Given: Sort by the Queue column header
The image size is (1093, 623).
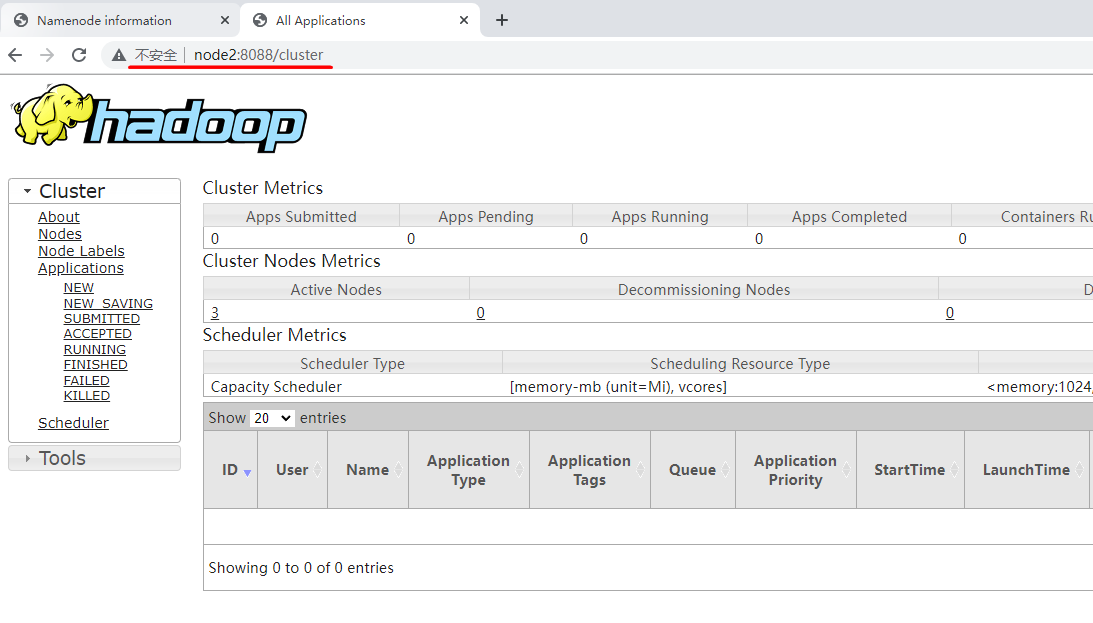Looking at the screenshot, I should pos(692,470).
